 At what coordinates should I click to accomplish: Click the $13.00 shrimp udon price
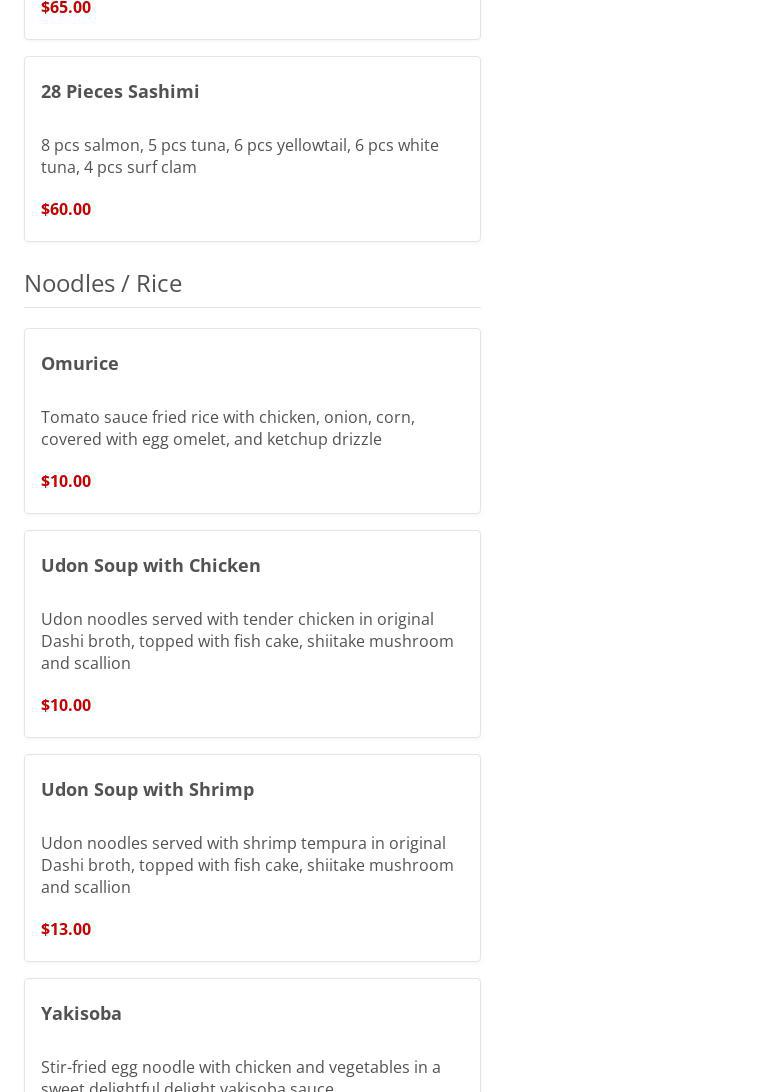(x=66, y=929)
